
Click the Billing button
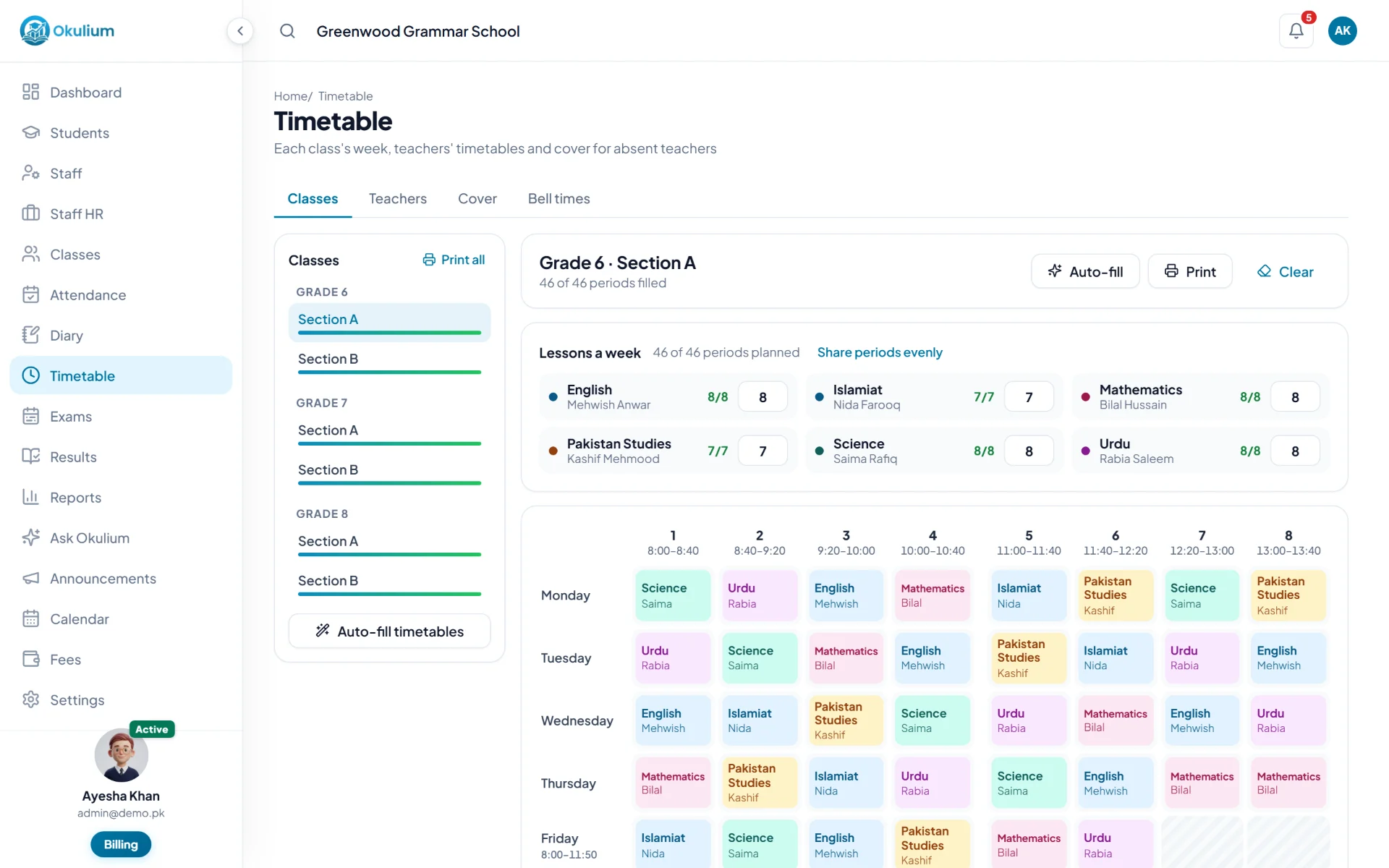pyautogui.click(x=121, y=844)
